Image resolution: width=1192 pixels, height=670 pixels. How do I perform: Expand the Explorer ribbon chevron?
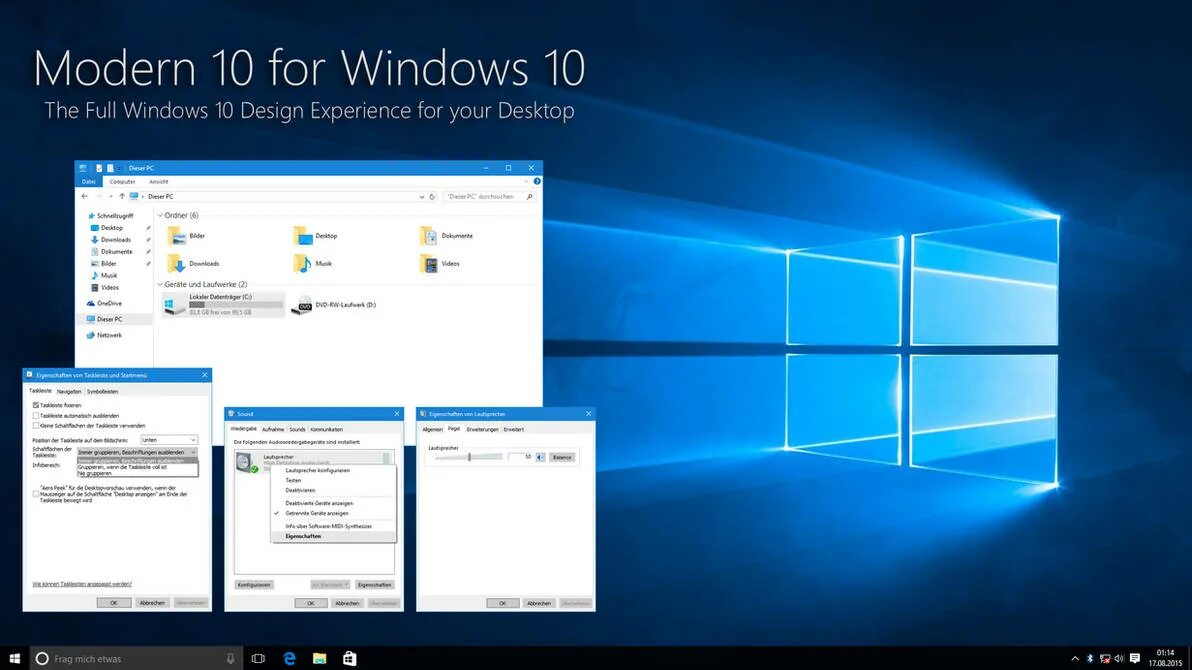click(525, 181)
